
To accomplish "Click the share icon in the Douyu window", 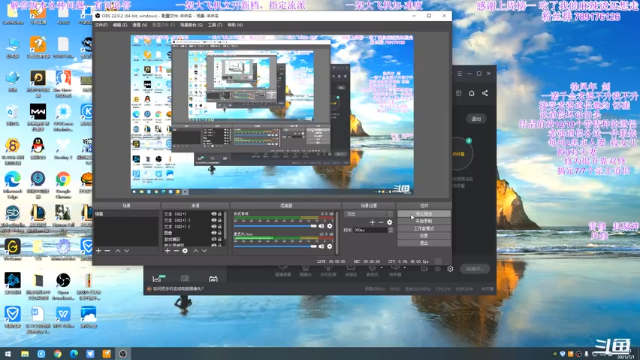I will coord(485,93).
